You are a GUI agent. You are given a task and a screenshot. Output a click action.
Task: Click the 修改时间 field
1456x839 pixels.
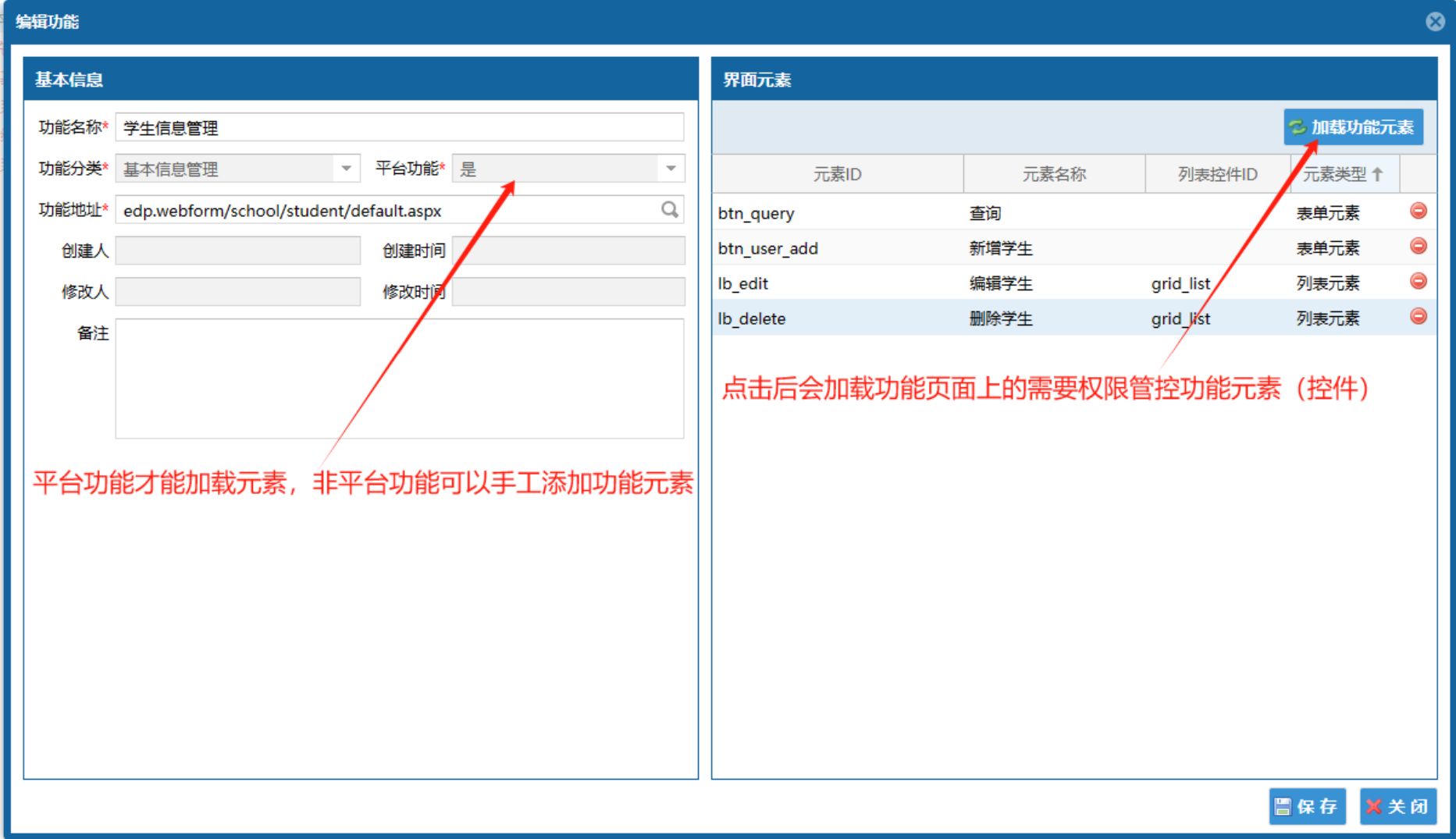568,292
